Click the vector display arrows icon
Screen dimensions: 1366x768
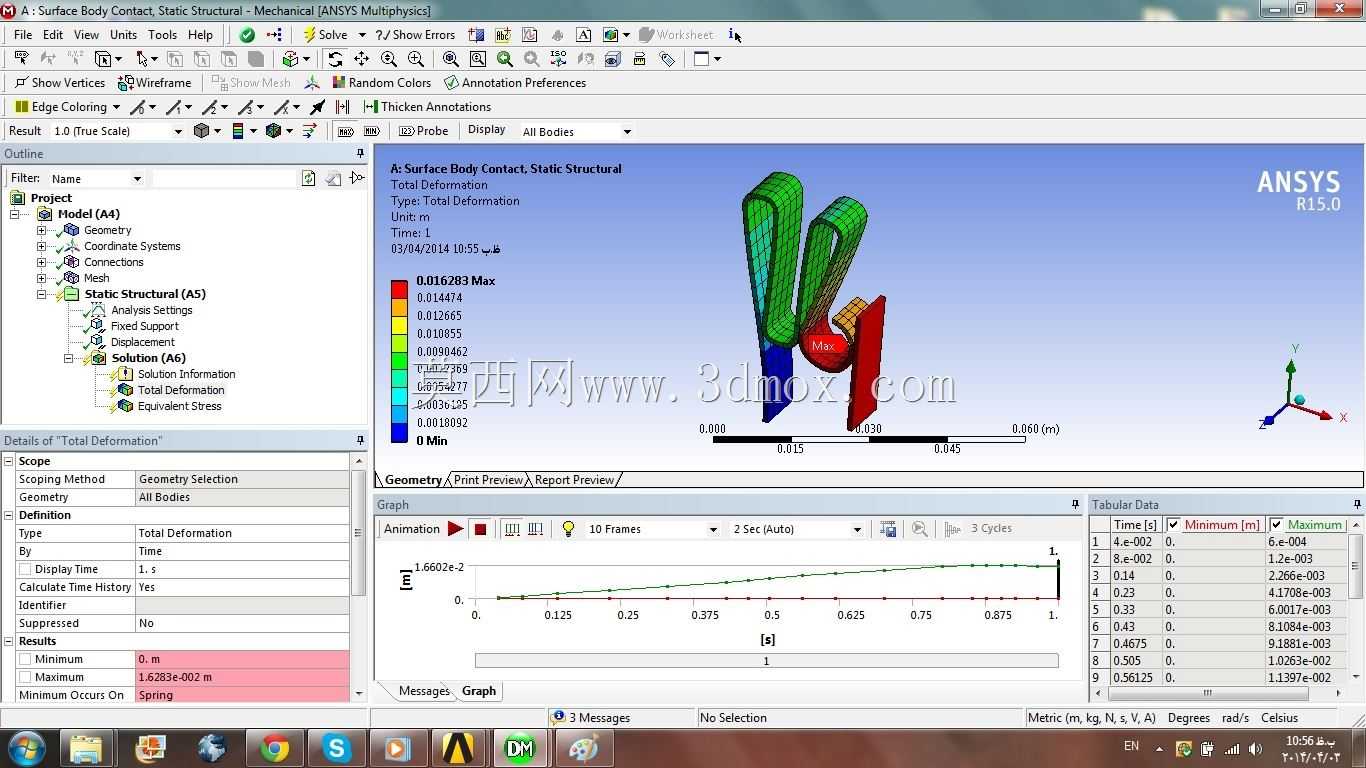(x=309, y=131)
